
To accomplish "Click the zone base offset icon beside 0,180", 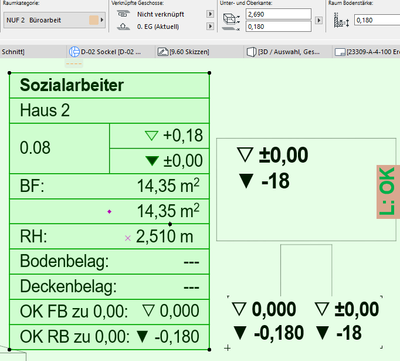I will [231, 29].
